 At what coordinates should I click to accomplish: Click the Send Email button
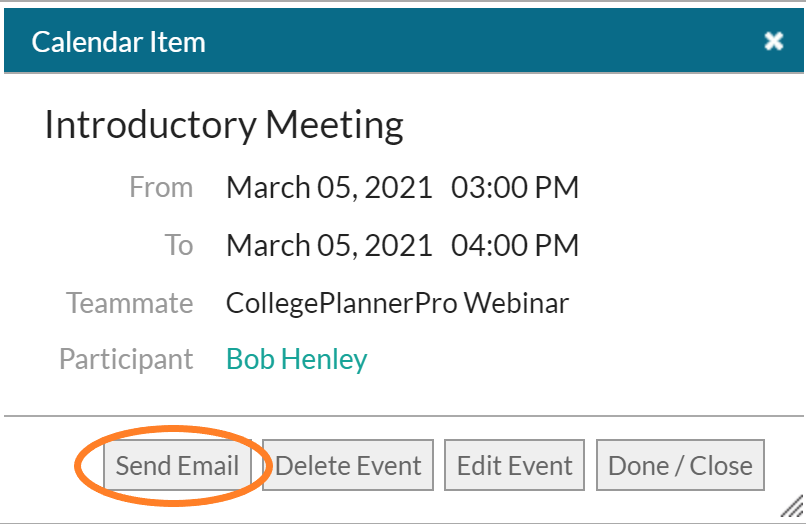[177, 465]
